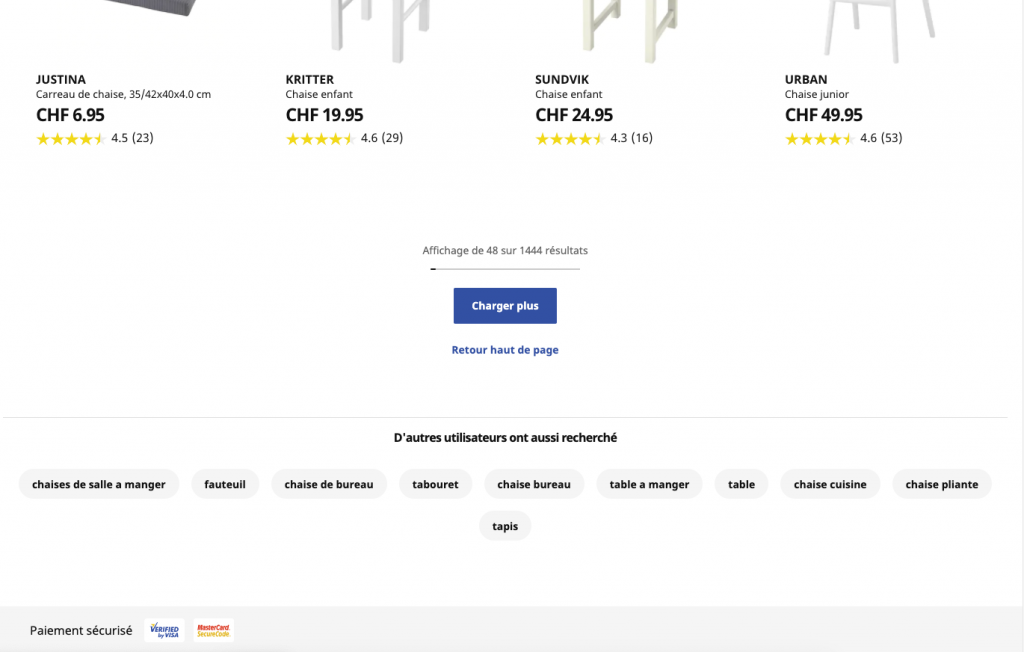Select the 'chaises de salle a manger' suggestion
Image resolution: width=1024 pixels, height=652 pixels.
[99, 484]
